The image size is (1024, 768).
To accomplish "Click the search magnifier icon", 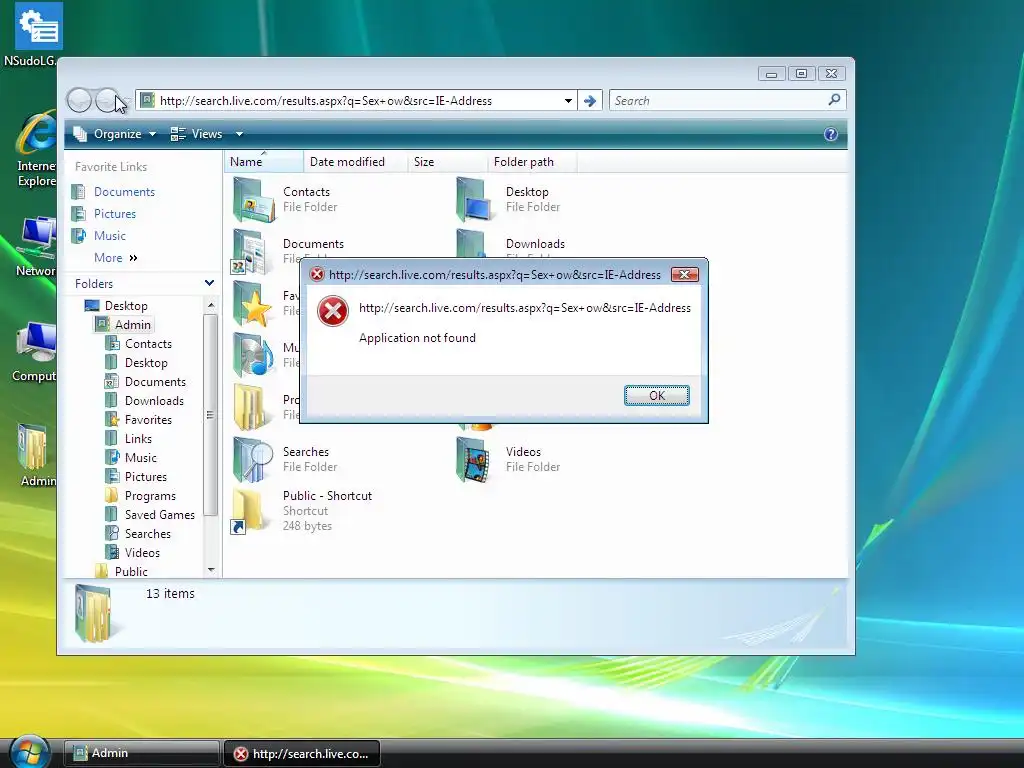I will coord(834,100).
